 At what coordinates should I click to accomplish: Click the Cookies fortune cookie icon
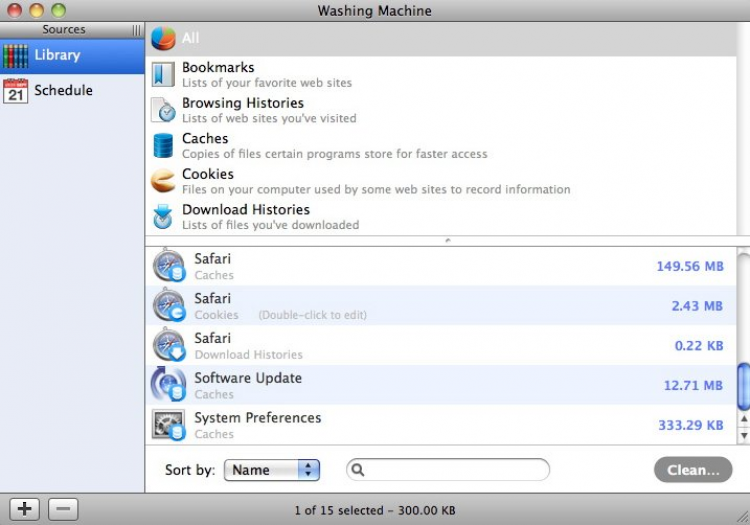163,181
